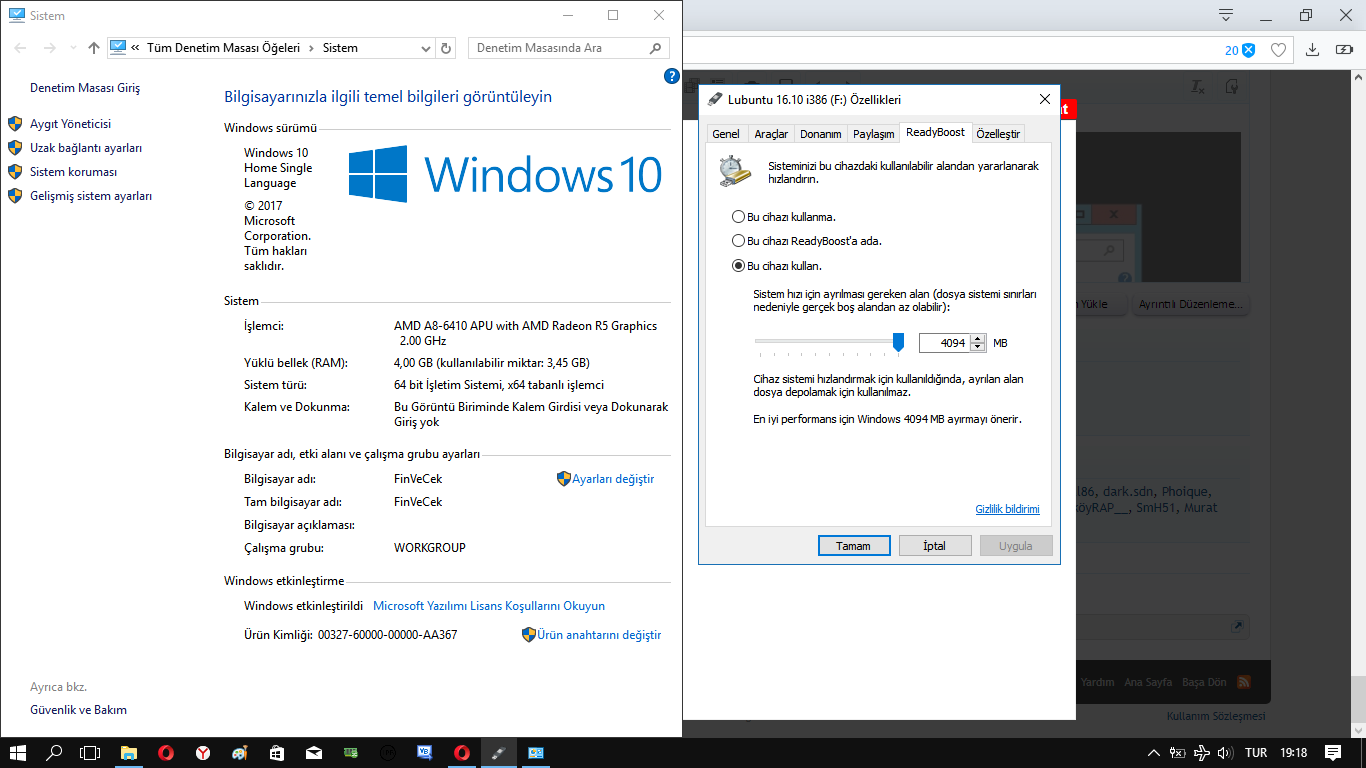1366x768 pixels.
Task: Click the taskbar search magnifier icon
Action: pos(54,753)
